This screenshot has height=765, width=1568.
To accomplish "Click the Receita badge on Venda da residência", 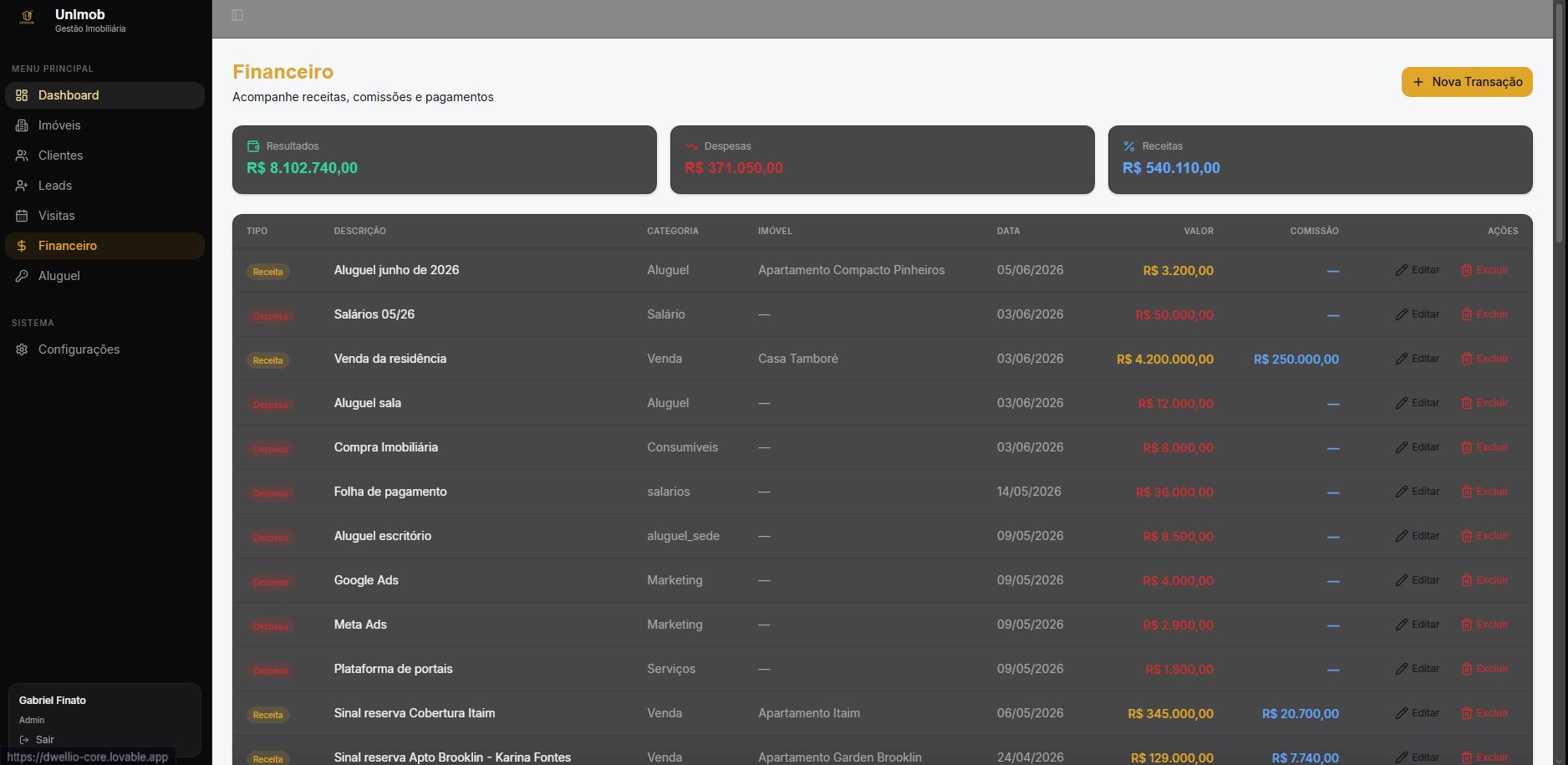I will coord(268,360).
